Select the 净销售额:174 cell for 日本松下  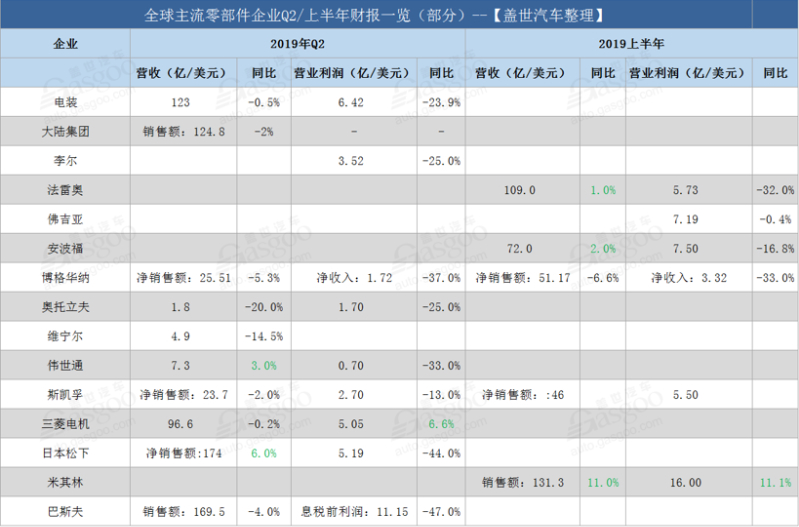(181, 452)
